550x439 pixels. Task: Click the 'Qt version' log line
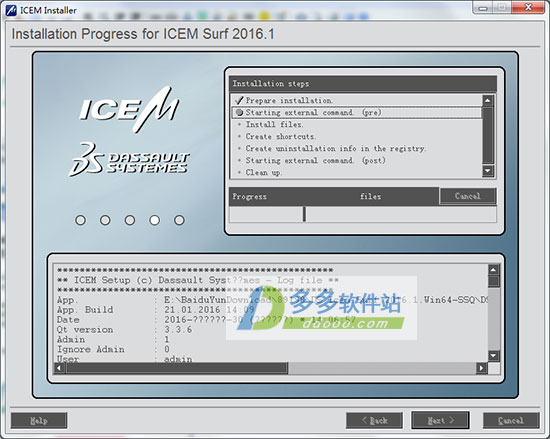(x=125, y=330)
